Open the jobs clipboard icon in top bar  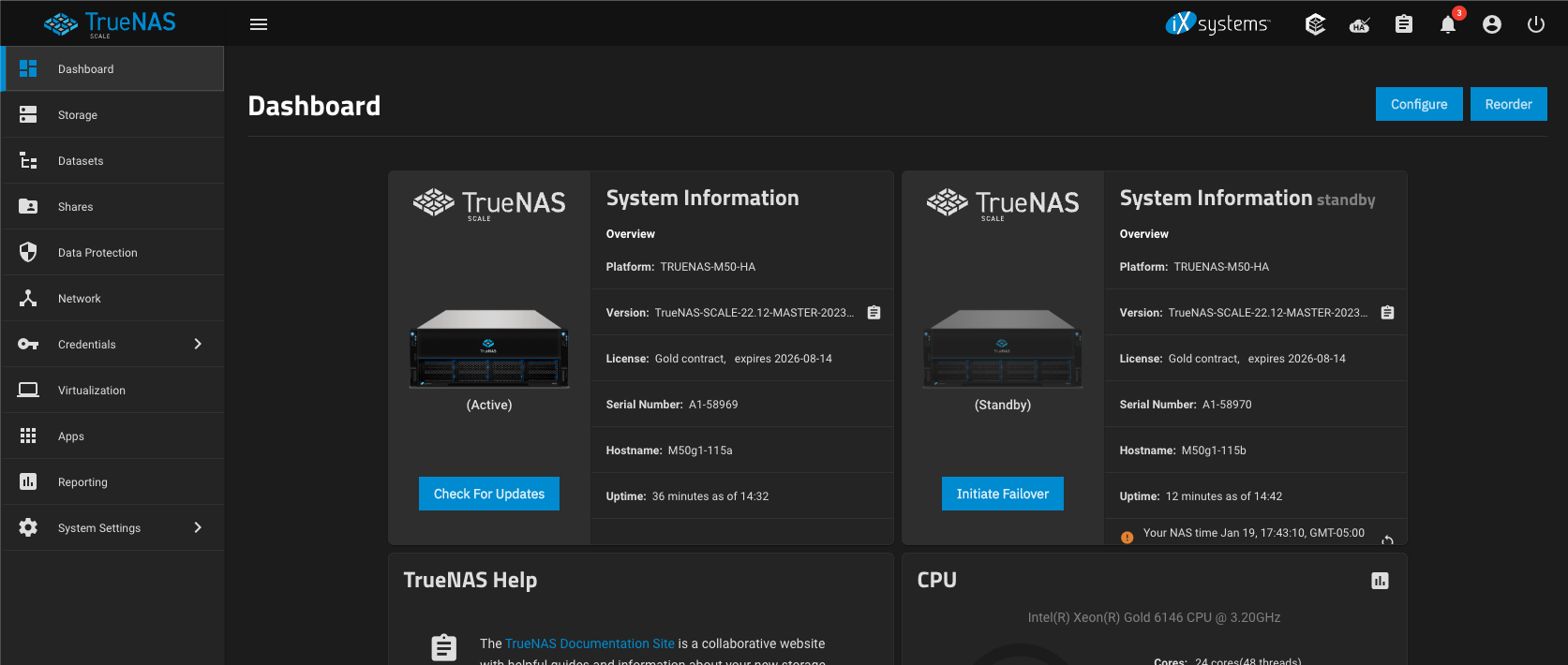point(1403,24)
